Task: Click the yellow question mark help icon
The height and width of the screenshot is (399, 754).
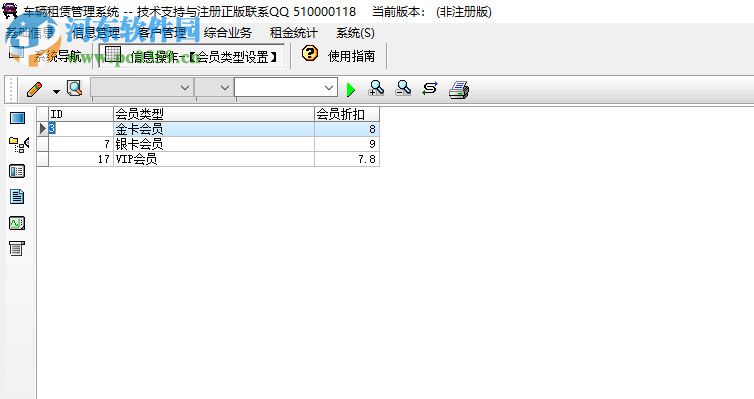Action: (x=310, y=53)
